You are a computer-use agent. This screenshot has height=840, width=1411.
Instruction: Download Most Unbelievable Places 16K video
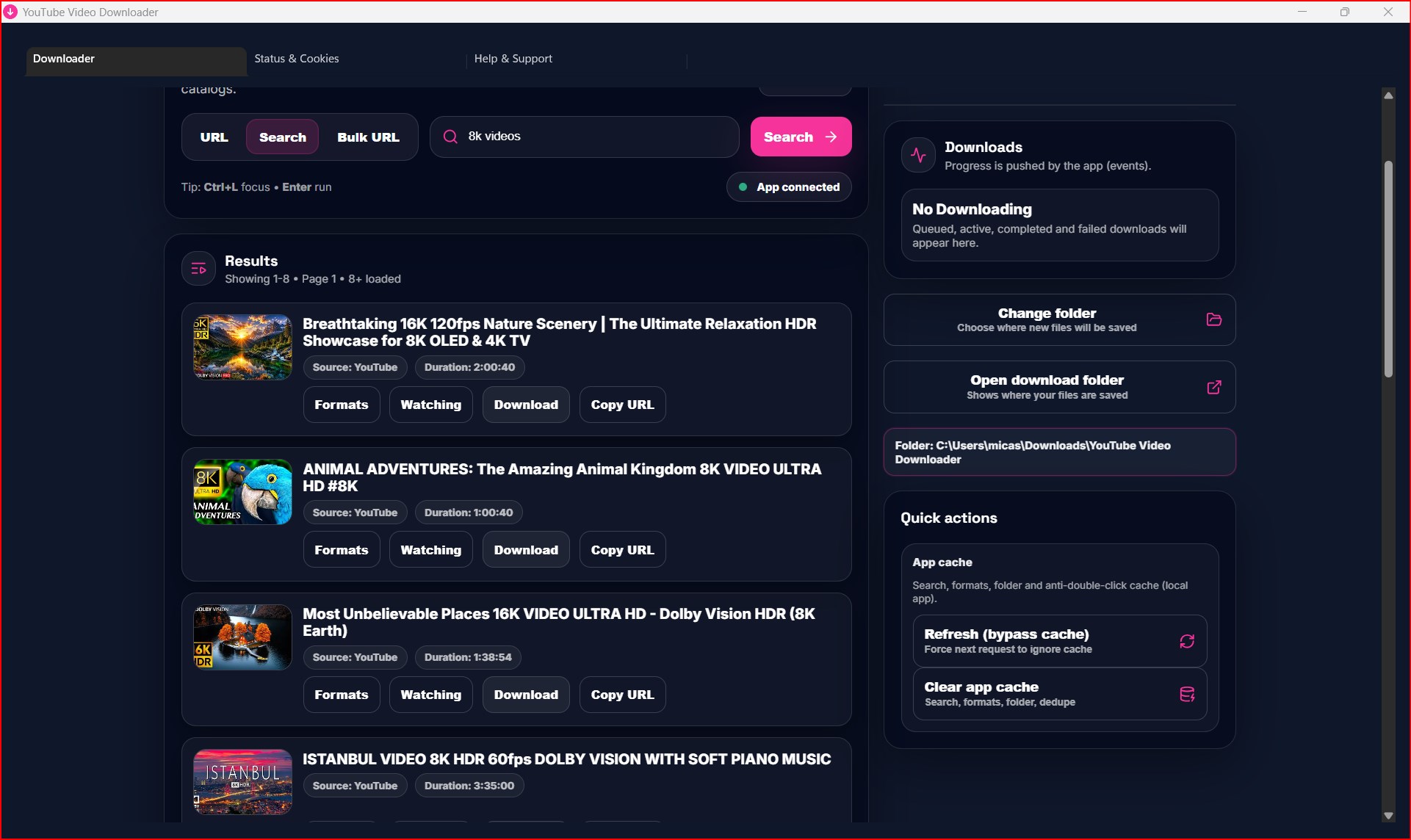pyautogui.click(x=526, y=695)
